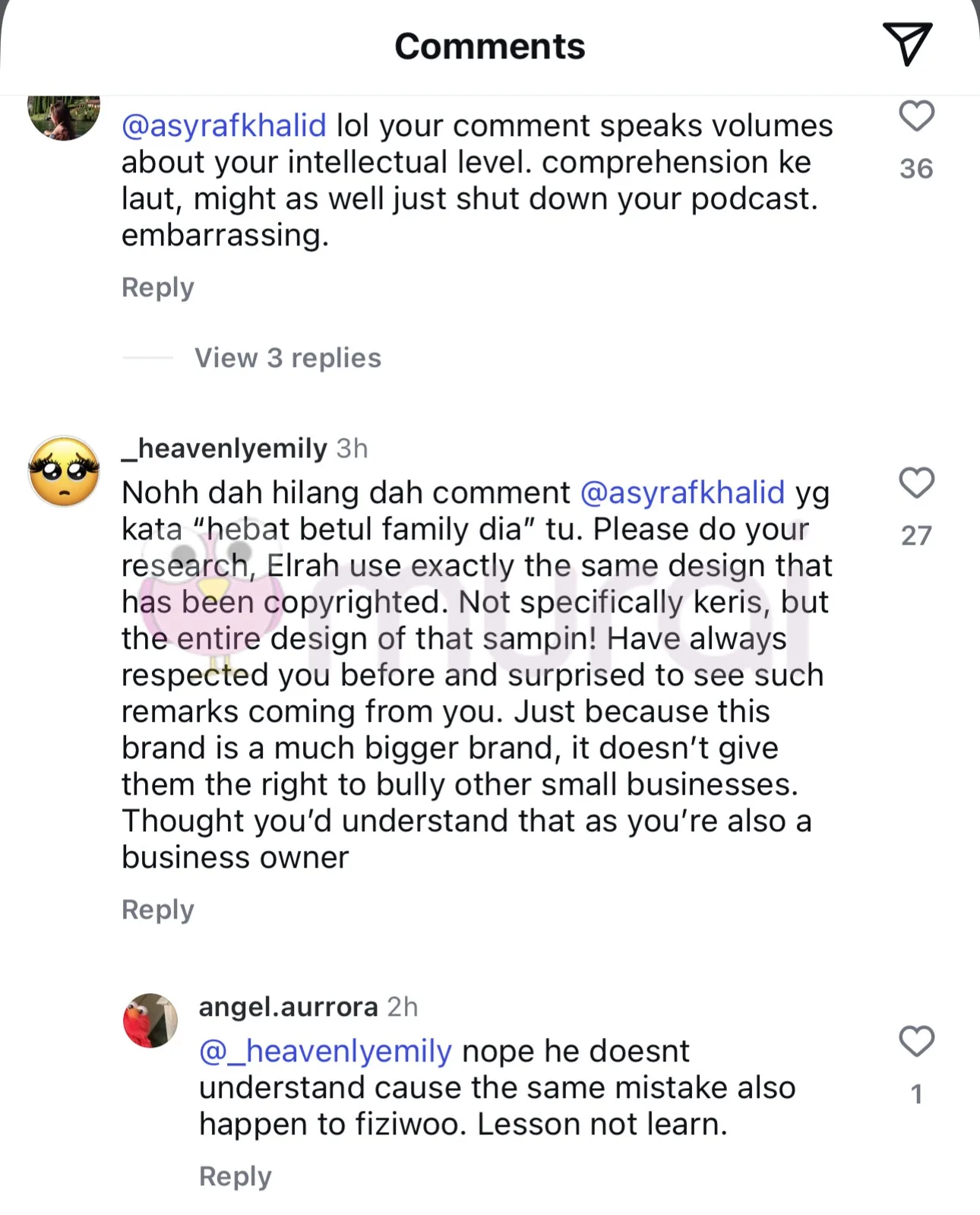Tap the Comments header title
The image size is (980, 1215).
click(490, 46)
